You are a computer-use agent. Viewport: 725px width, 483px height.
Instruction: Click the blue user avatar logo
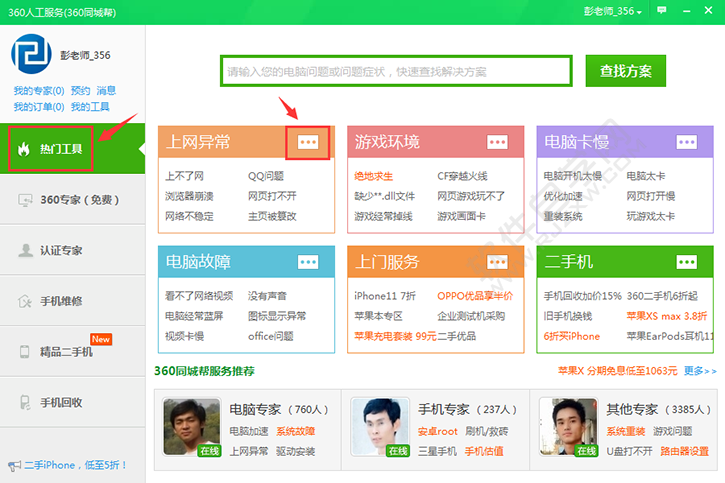click(x=31, y=54)
